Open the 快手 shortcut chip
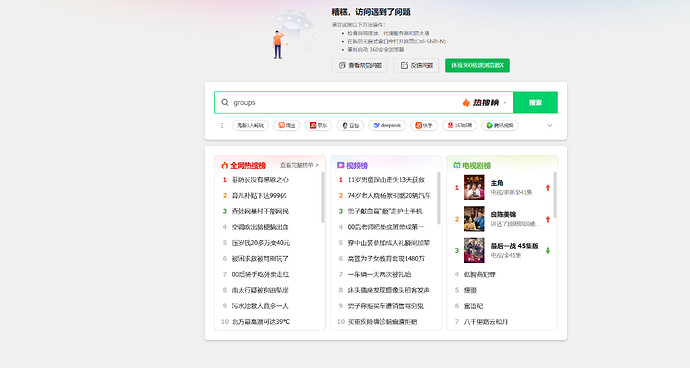The height and width of the screenshot is (368, 690). [x=424, y=125]
